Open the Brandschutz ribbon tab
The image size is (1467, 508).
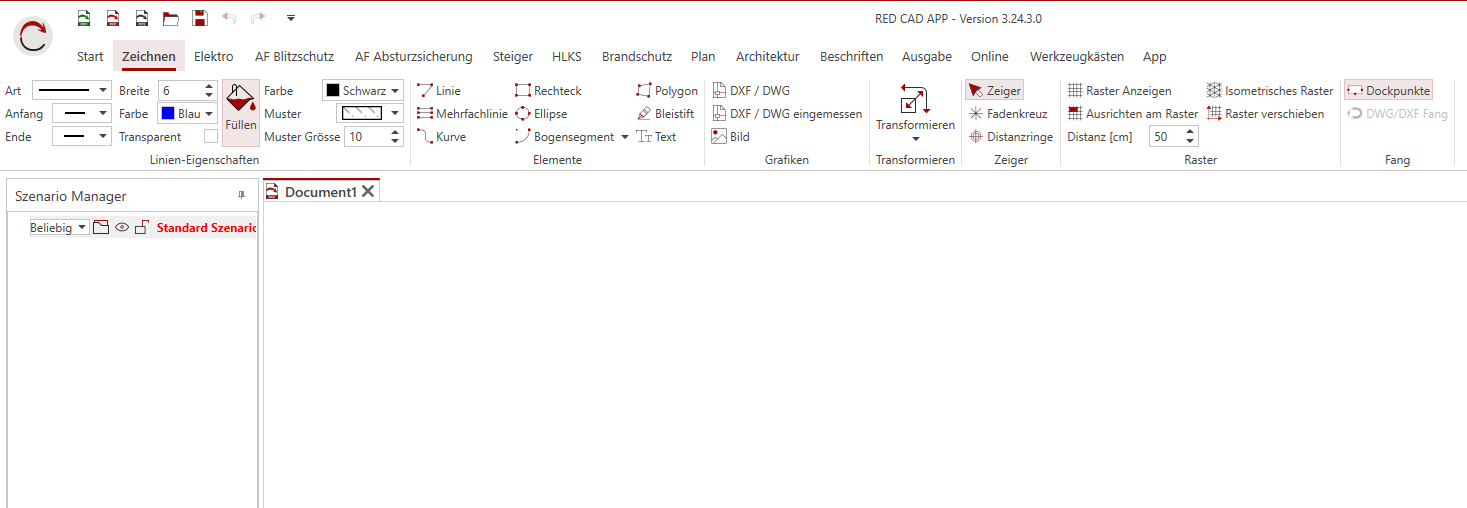636,57
